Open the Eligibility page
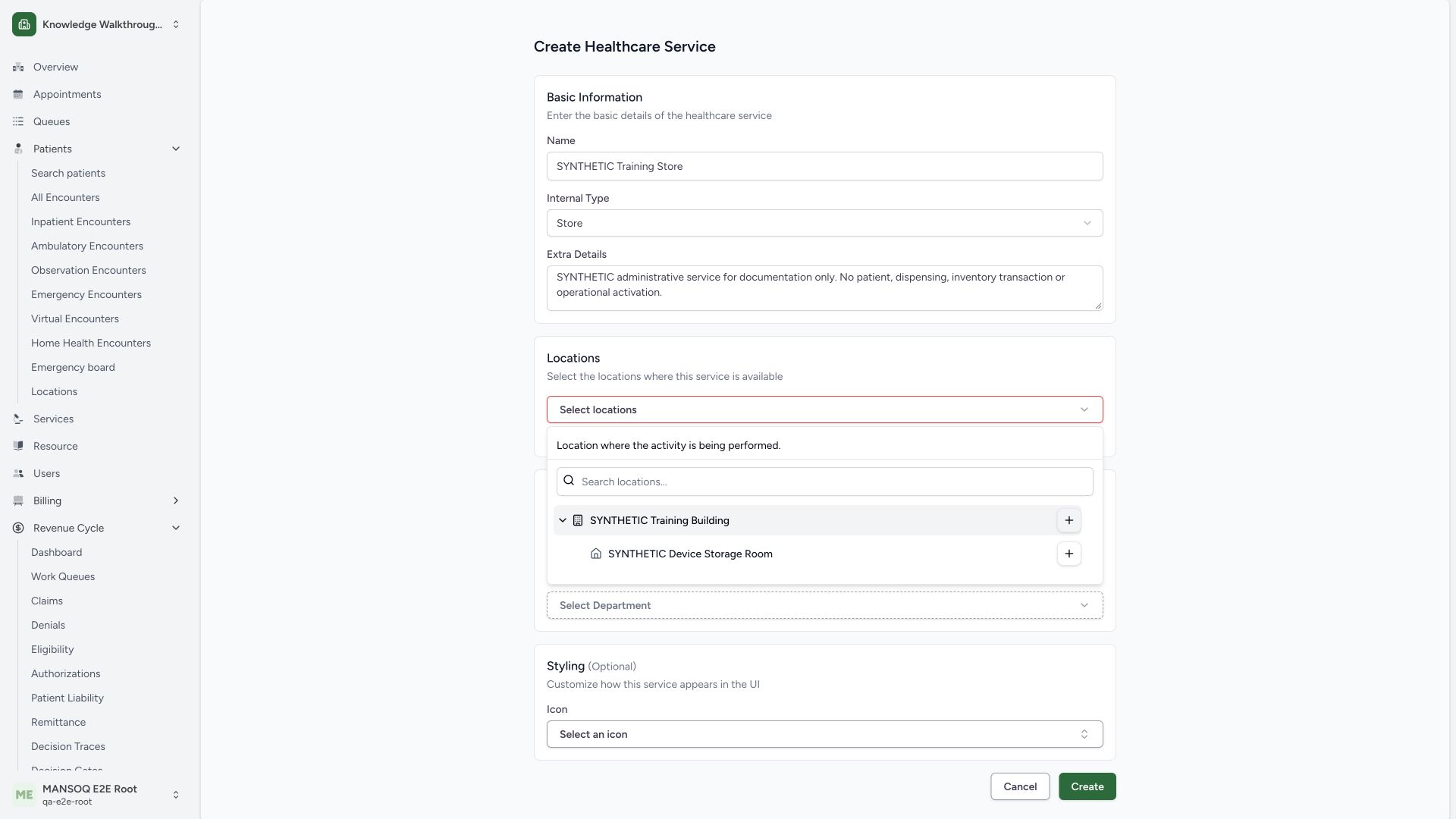The height and width of the screenshot is (819, 1456). click(52, 649)
